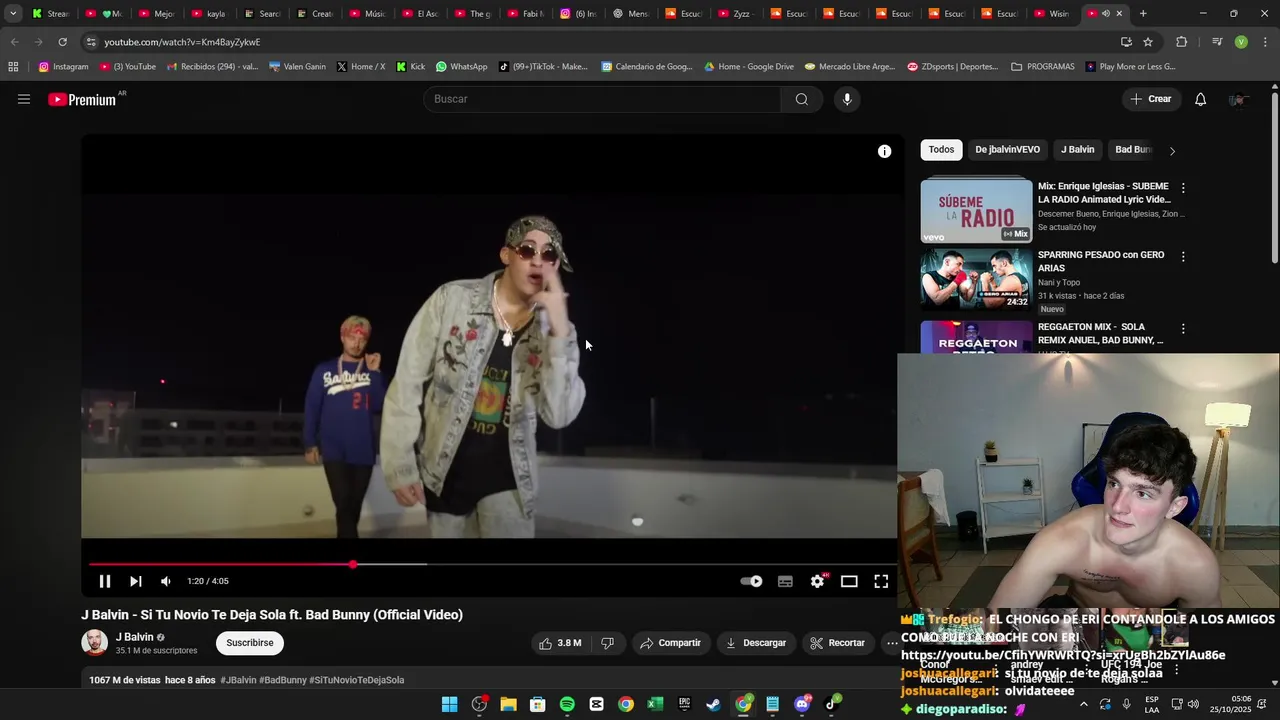Switch to the Wisin browser tab

(x=1051, y=14)
